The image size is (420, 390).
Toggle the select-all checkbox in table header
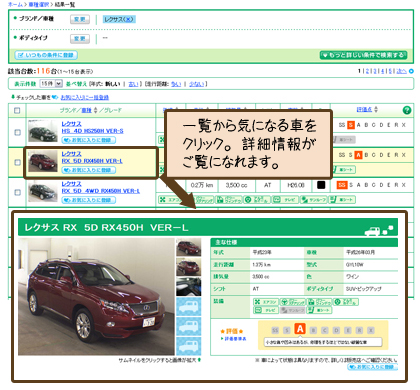[17, 110]
